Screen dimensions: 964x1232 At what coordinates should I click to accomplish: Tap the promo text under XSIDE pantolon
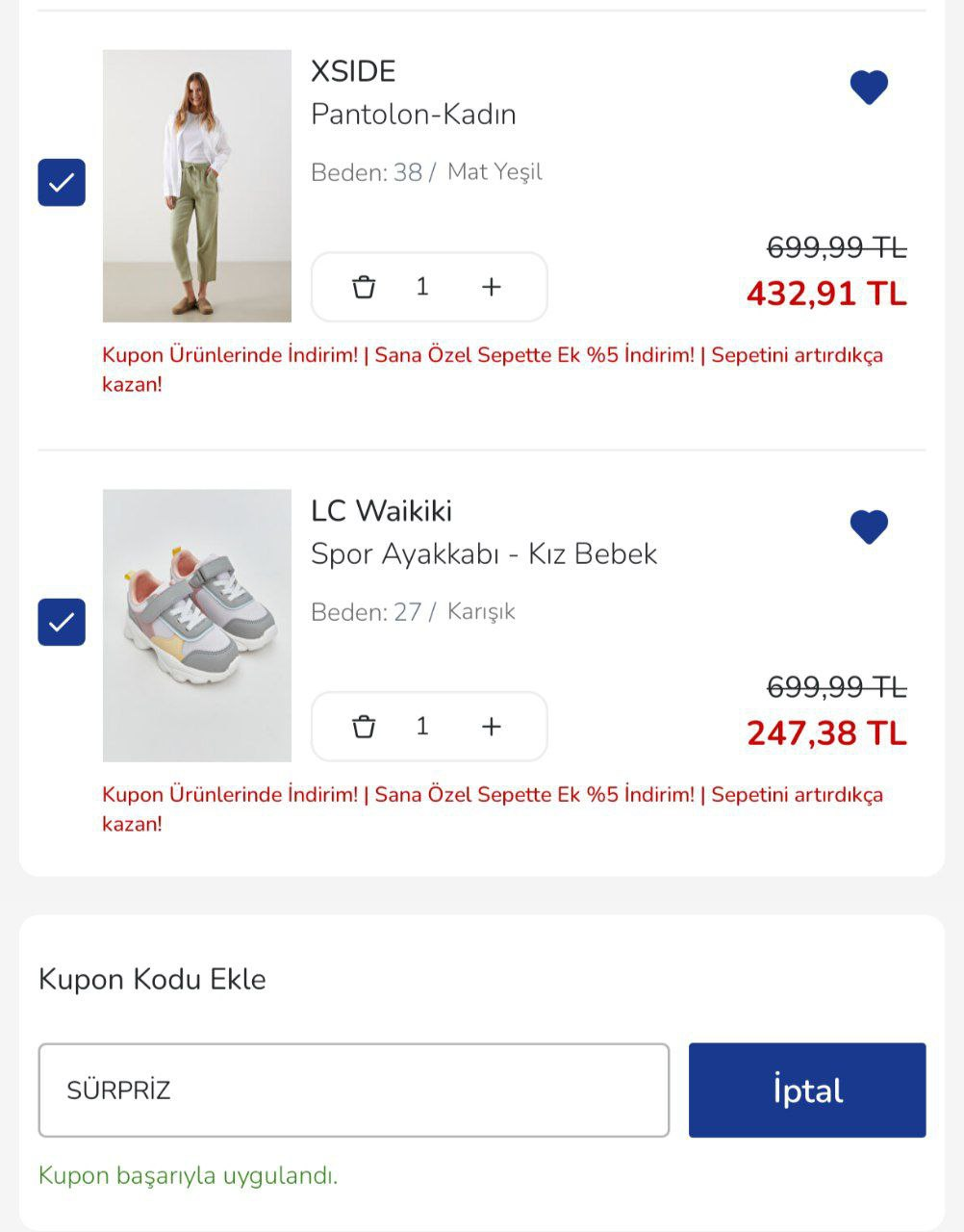[x=493, y=370]
